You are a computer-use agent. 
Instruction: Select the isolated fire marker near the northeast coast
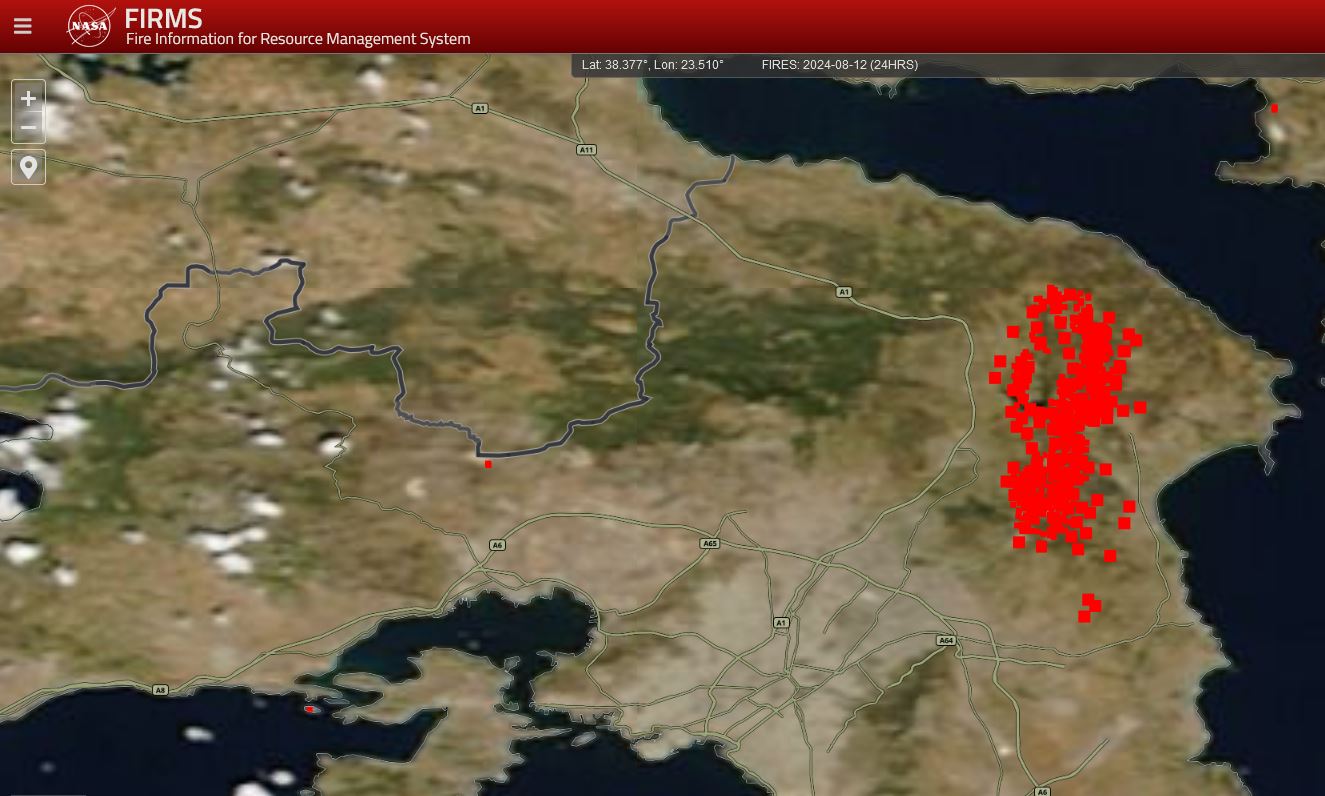[x=1274, y=108]
